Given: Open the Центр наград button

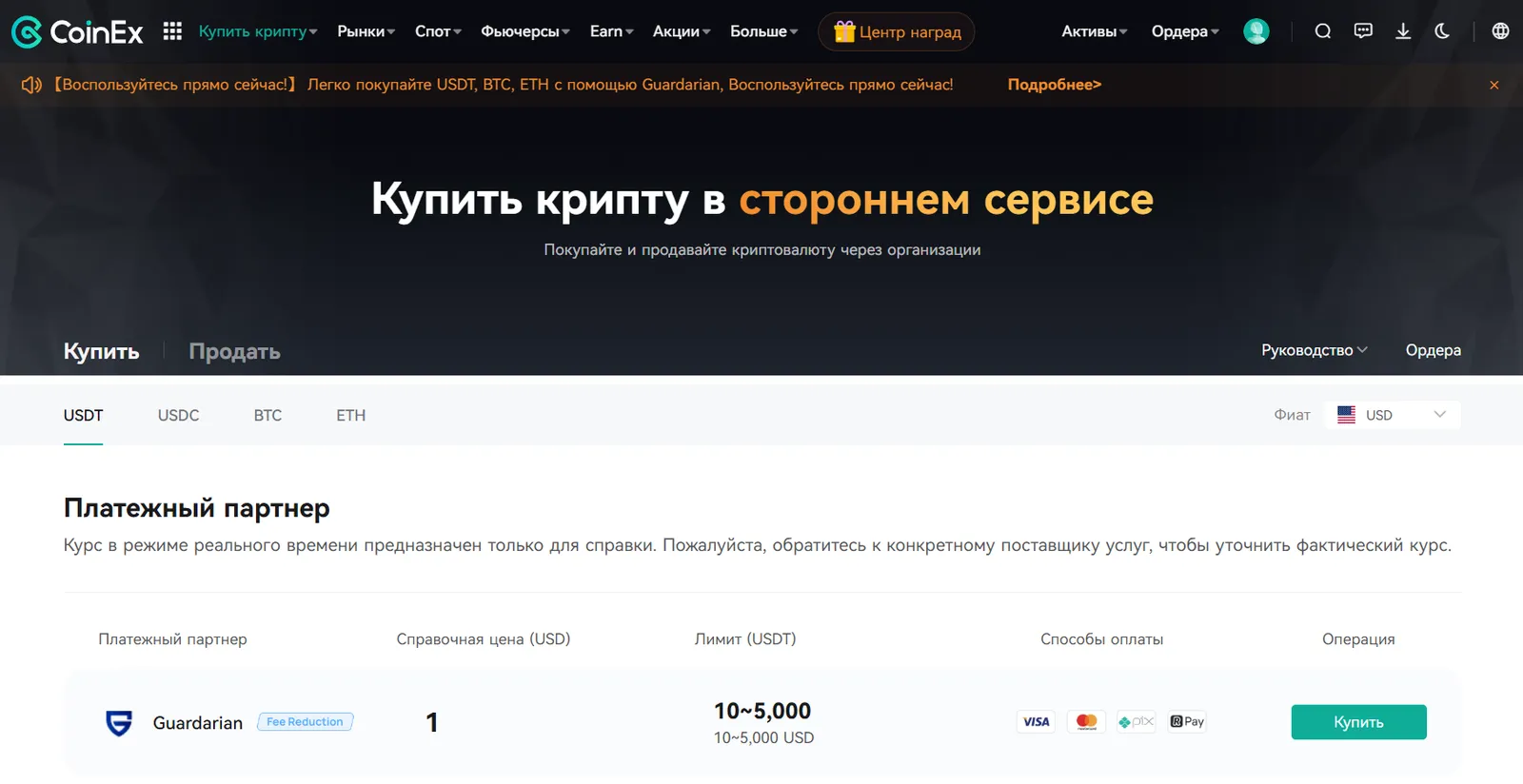Looking at the screenshot, I should click(x=897, y=31).
